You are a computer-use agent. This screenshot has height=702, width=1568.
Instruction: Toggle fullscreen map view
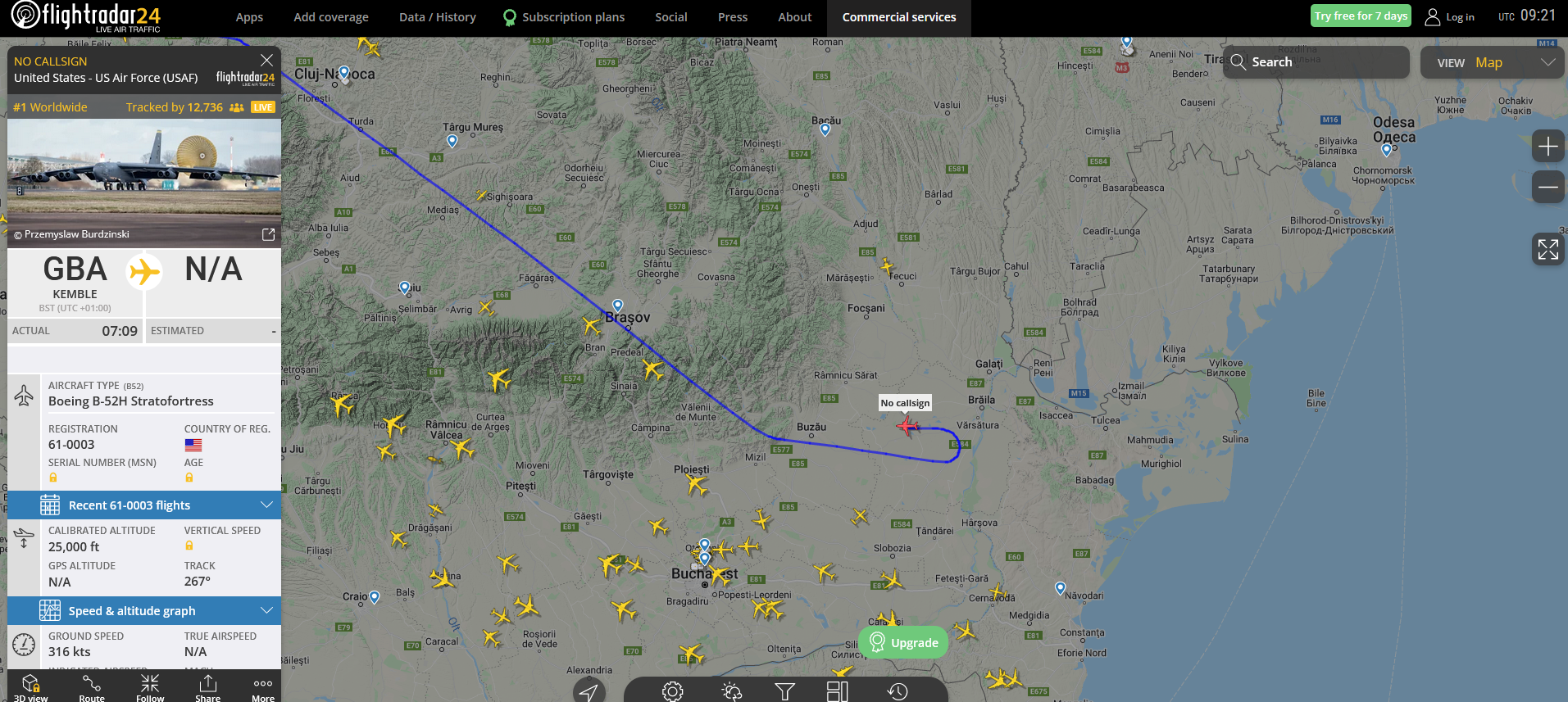tap(1548, 249)
